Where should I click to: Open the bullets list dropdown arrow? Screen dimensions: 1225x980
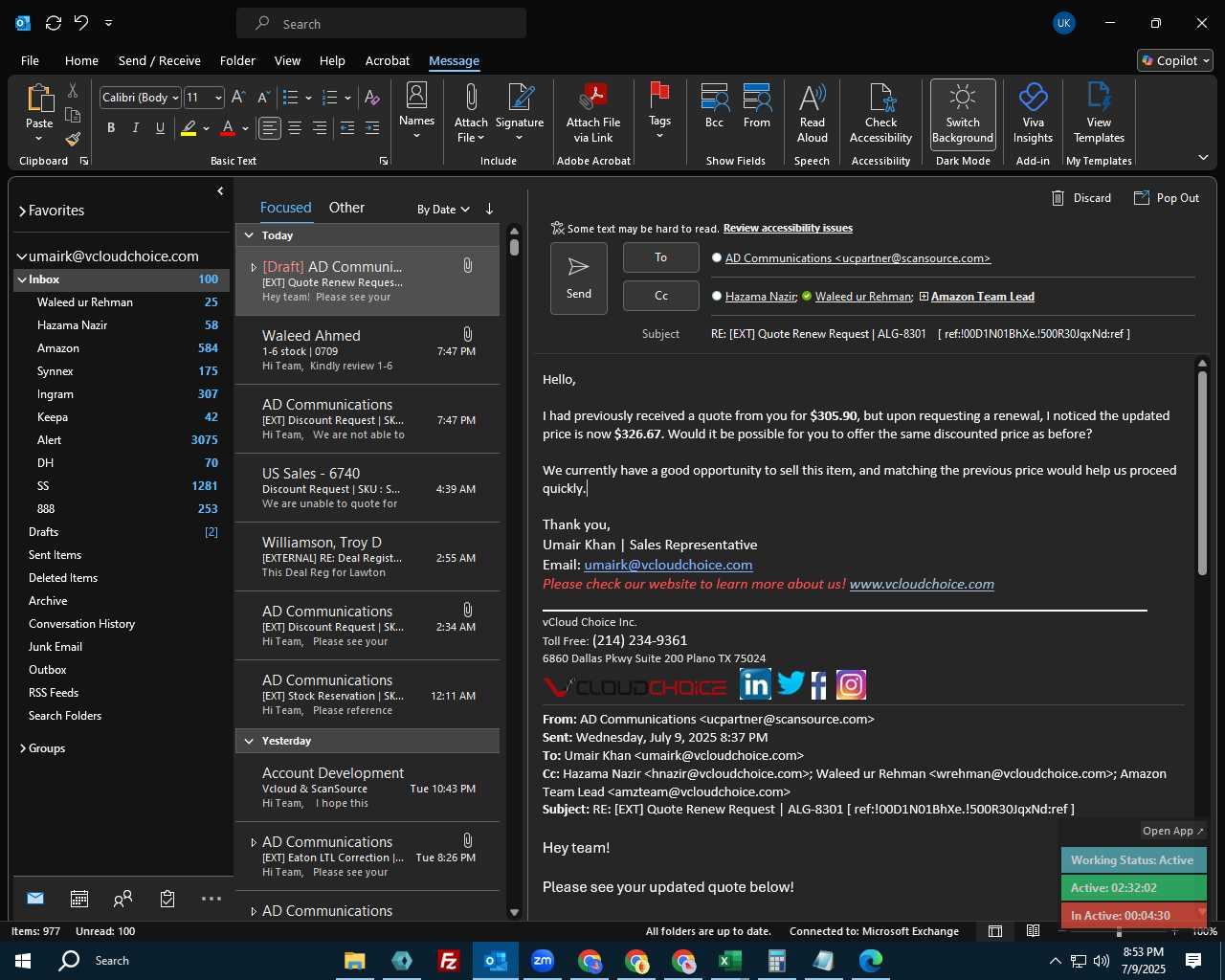308,98
